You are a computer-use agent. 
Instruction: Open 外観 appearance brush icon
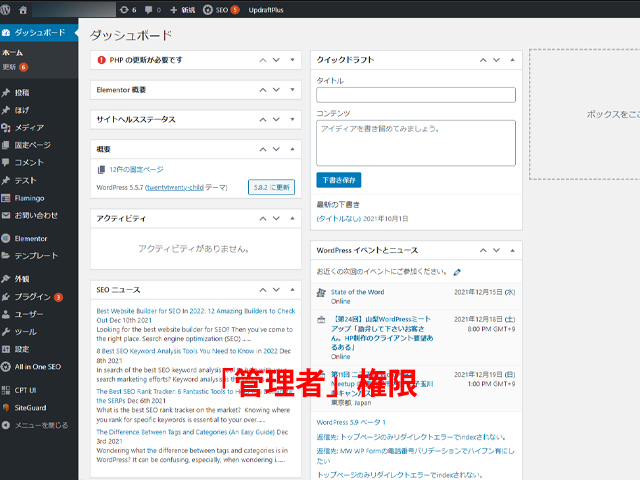[6, 279]
